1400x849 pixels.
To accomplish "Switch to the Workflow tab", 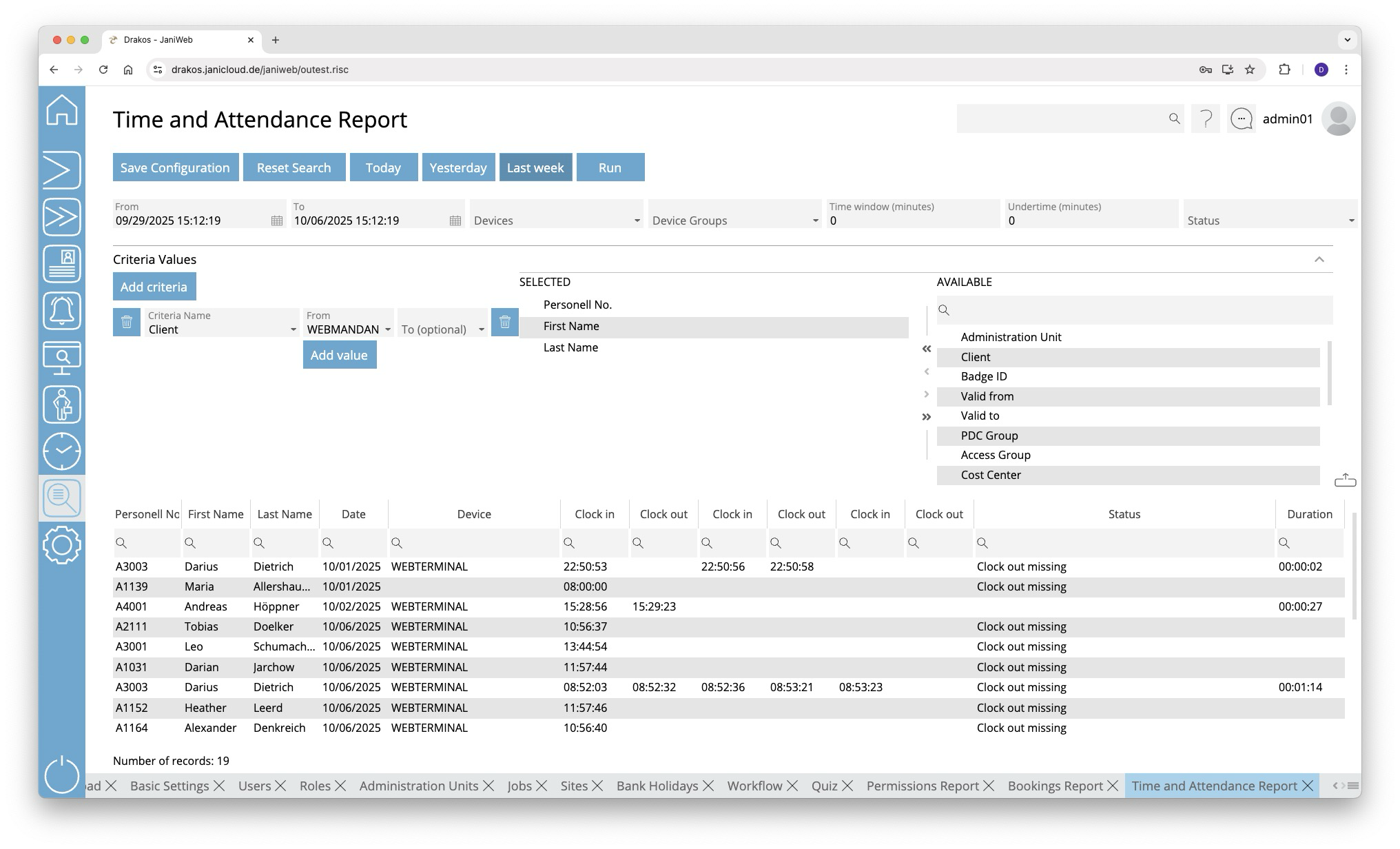I will coord(754,786).
